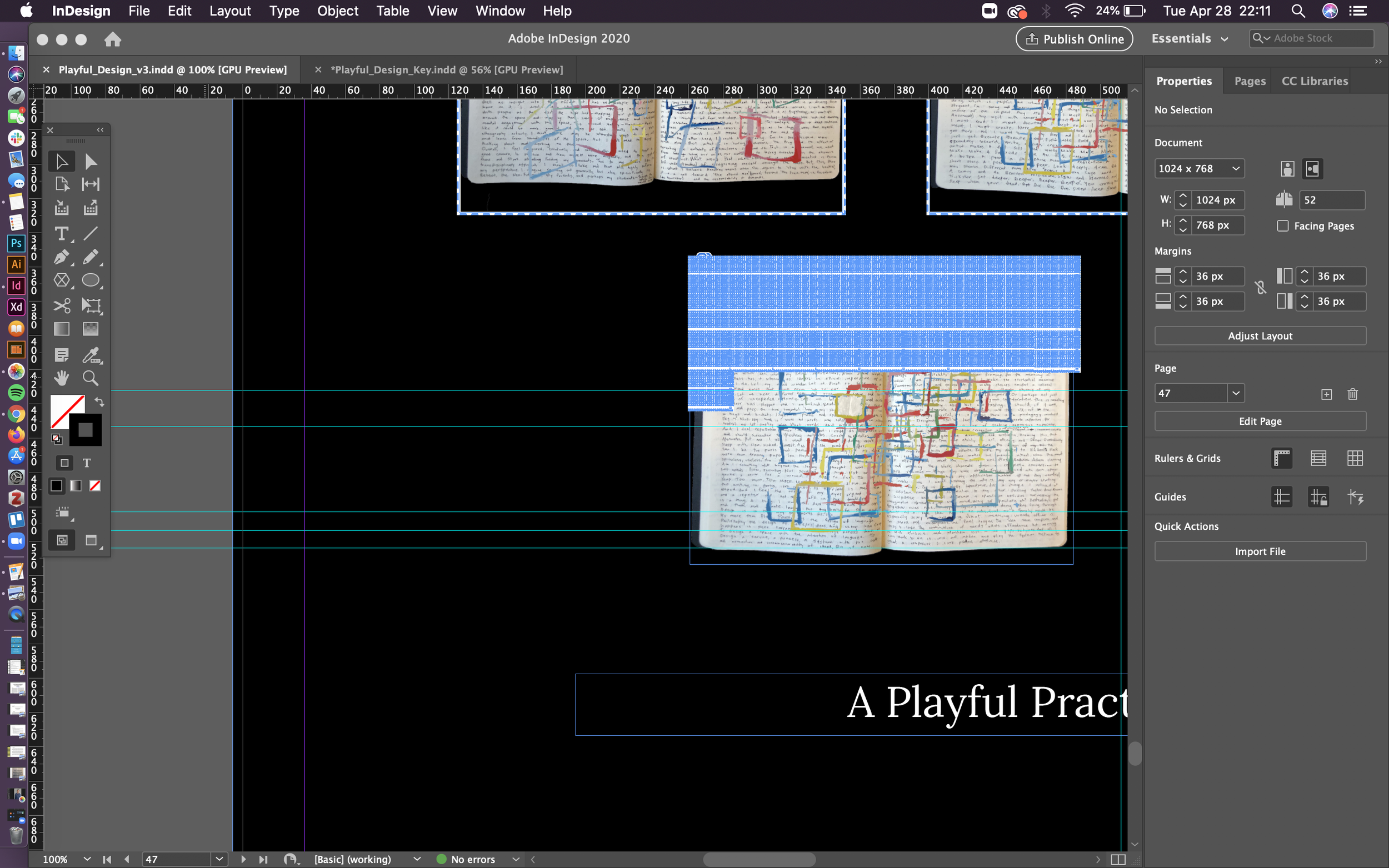The image size is (1389, 868).
Task: Select the Ellipse tool
Action: (90, 280)
